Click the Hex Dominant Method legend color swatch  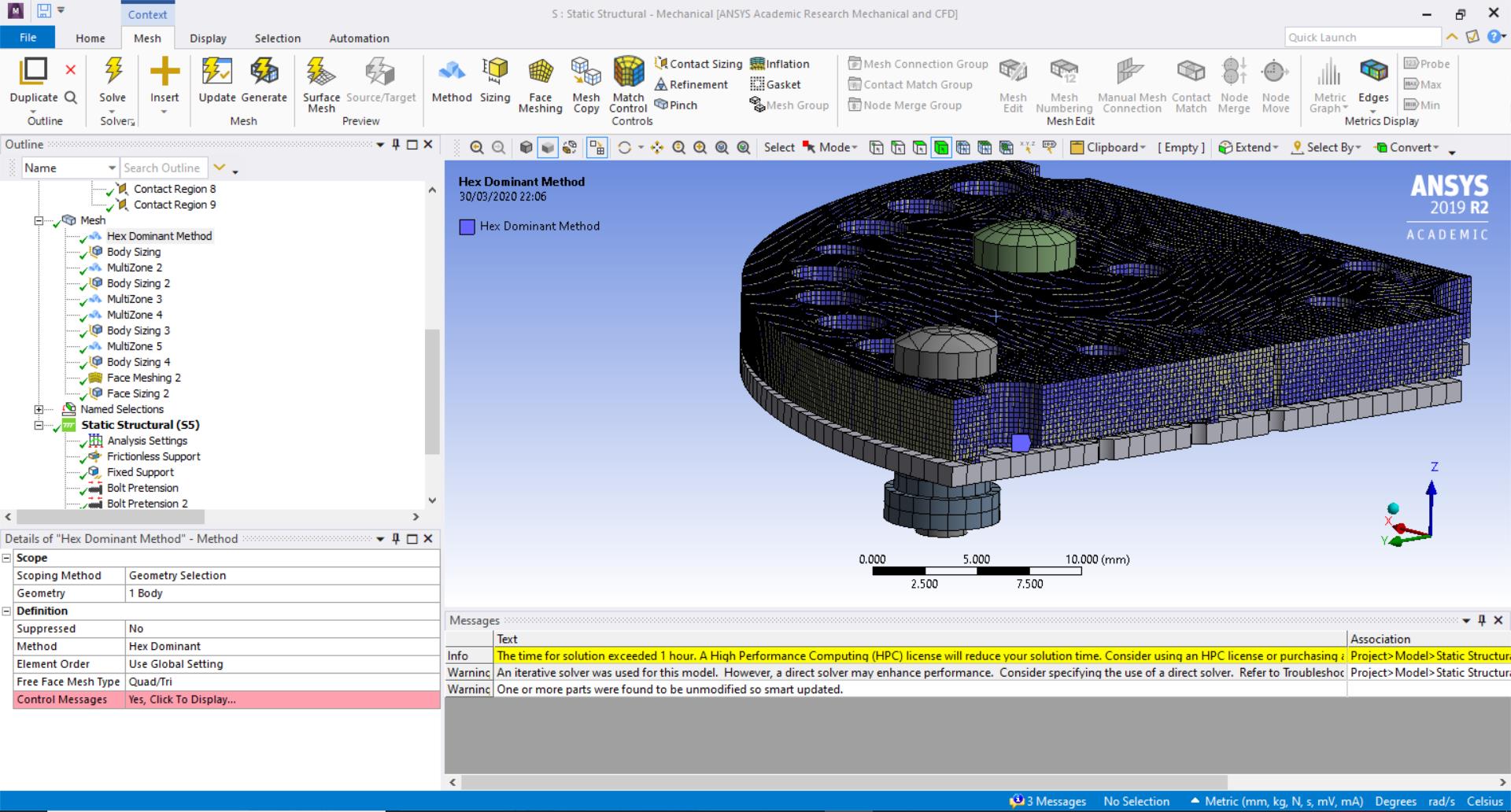[467, 227]
